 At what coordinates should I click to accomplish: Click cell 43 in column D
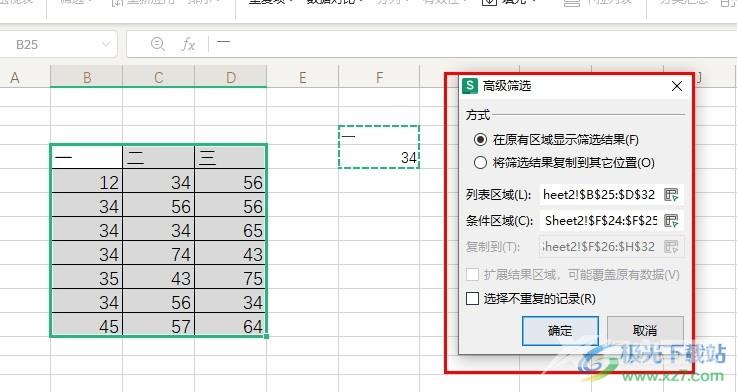(x=230, y=253)
